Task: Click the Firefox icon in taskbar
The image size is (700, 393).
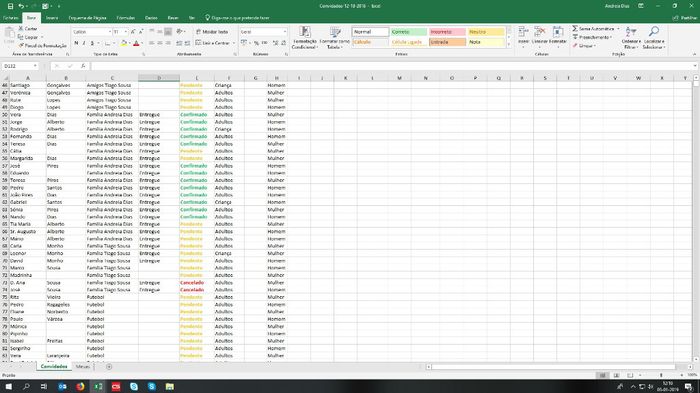Action: coord(80,386)
